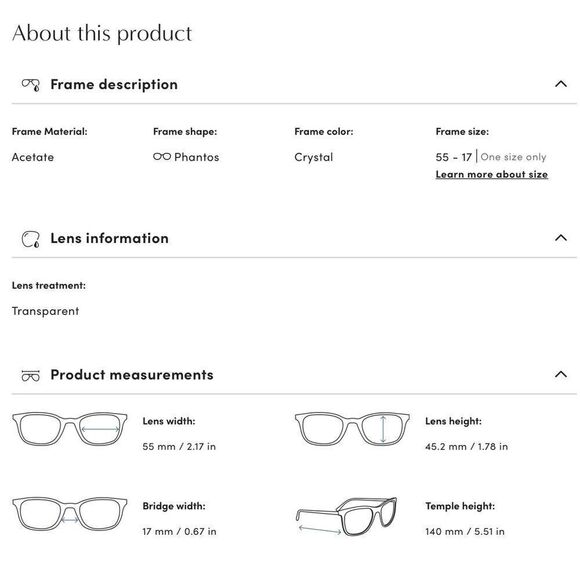Click the Phantos shape glasses icon
The image size is (580, 580).
162,157
